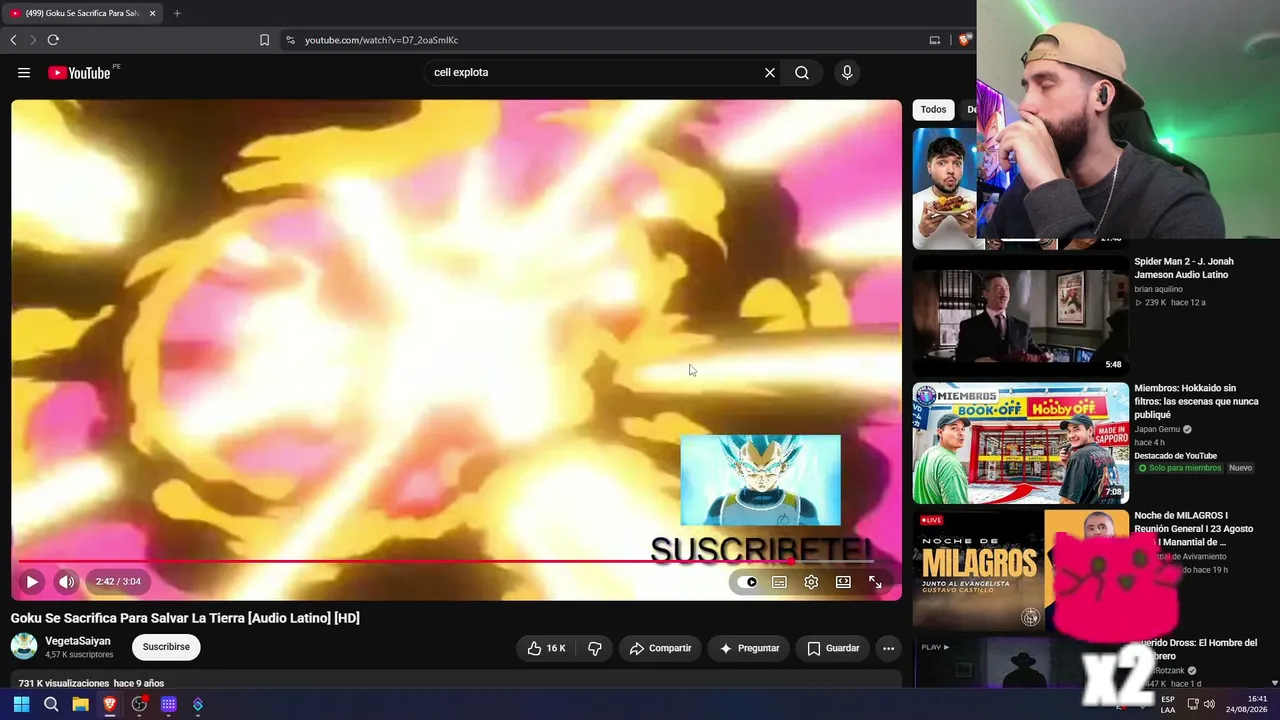
Task: Share the video using Compartir
Action: coord(660,648)
